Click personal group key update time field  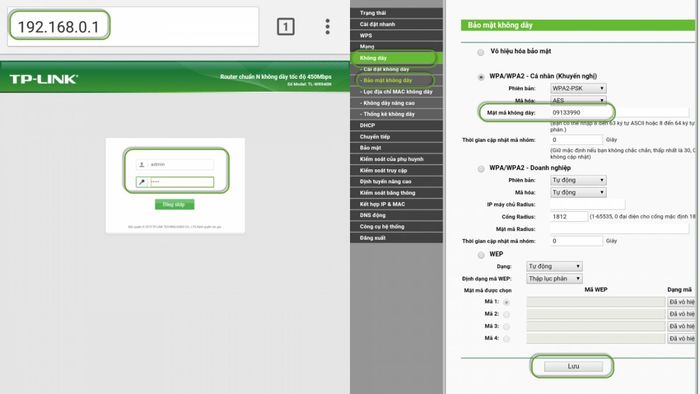point(576,140)
